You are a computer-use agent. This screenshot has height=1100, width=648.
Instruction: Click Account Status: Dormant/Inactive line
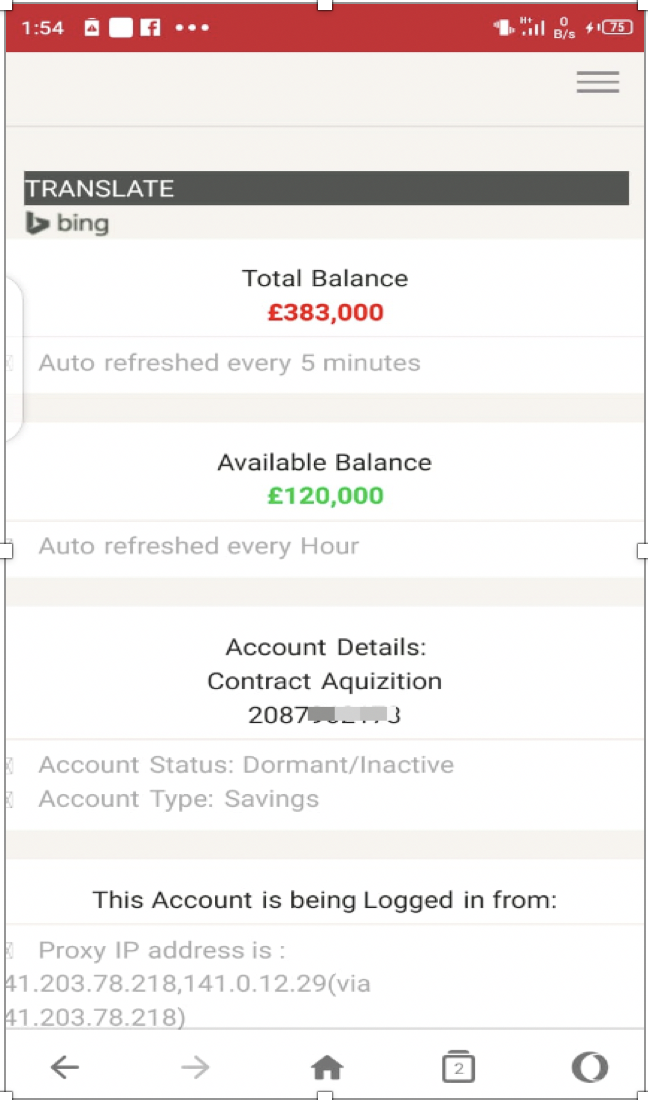coord(246,764)
